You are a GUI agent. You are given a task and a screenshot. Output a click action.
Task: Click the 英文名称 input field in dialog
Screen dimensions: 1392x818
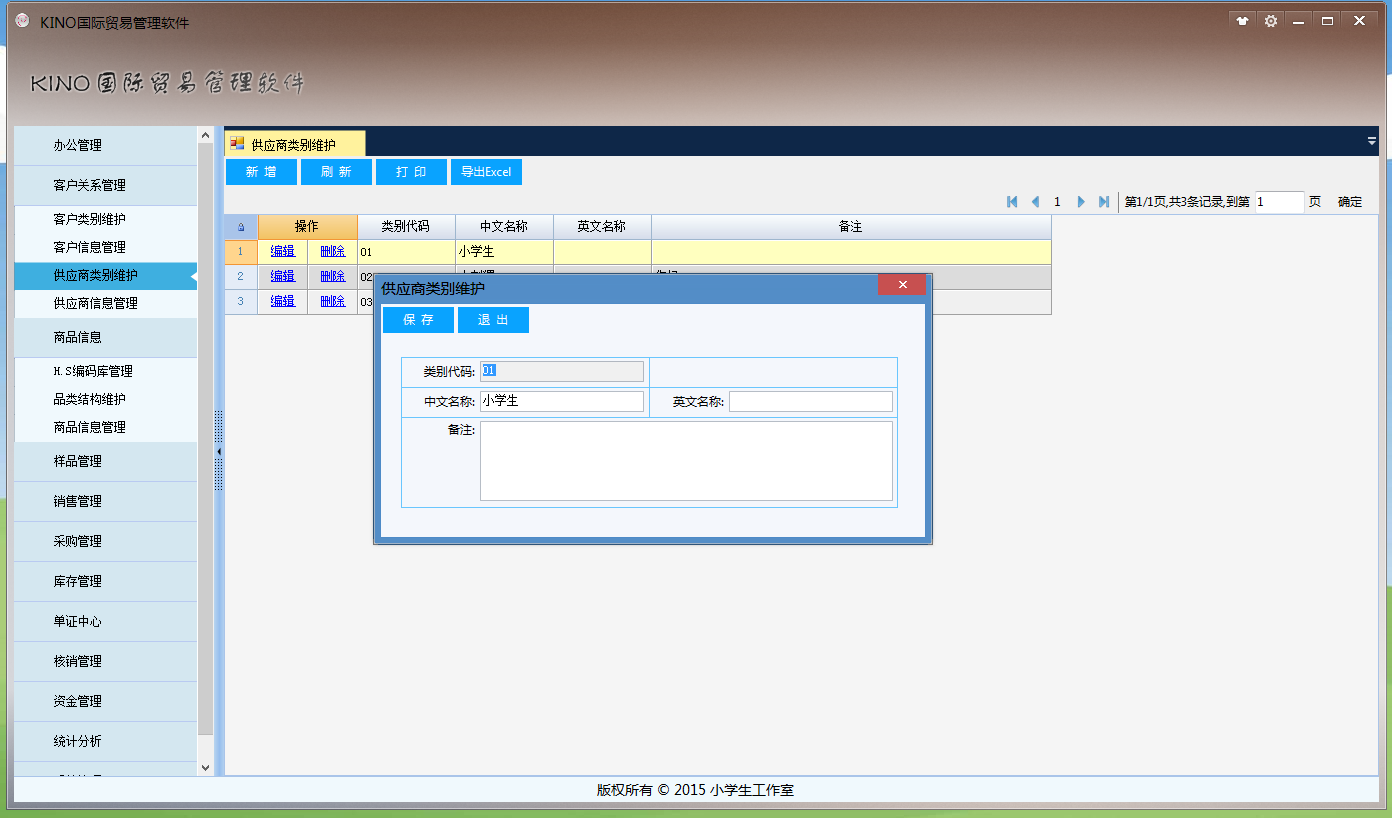(x=810, y=401)
